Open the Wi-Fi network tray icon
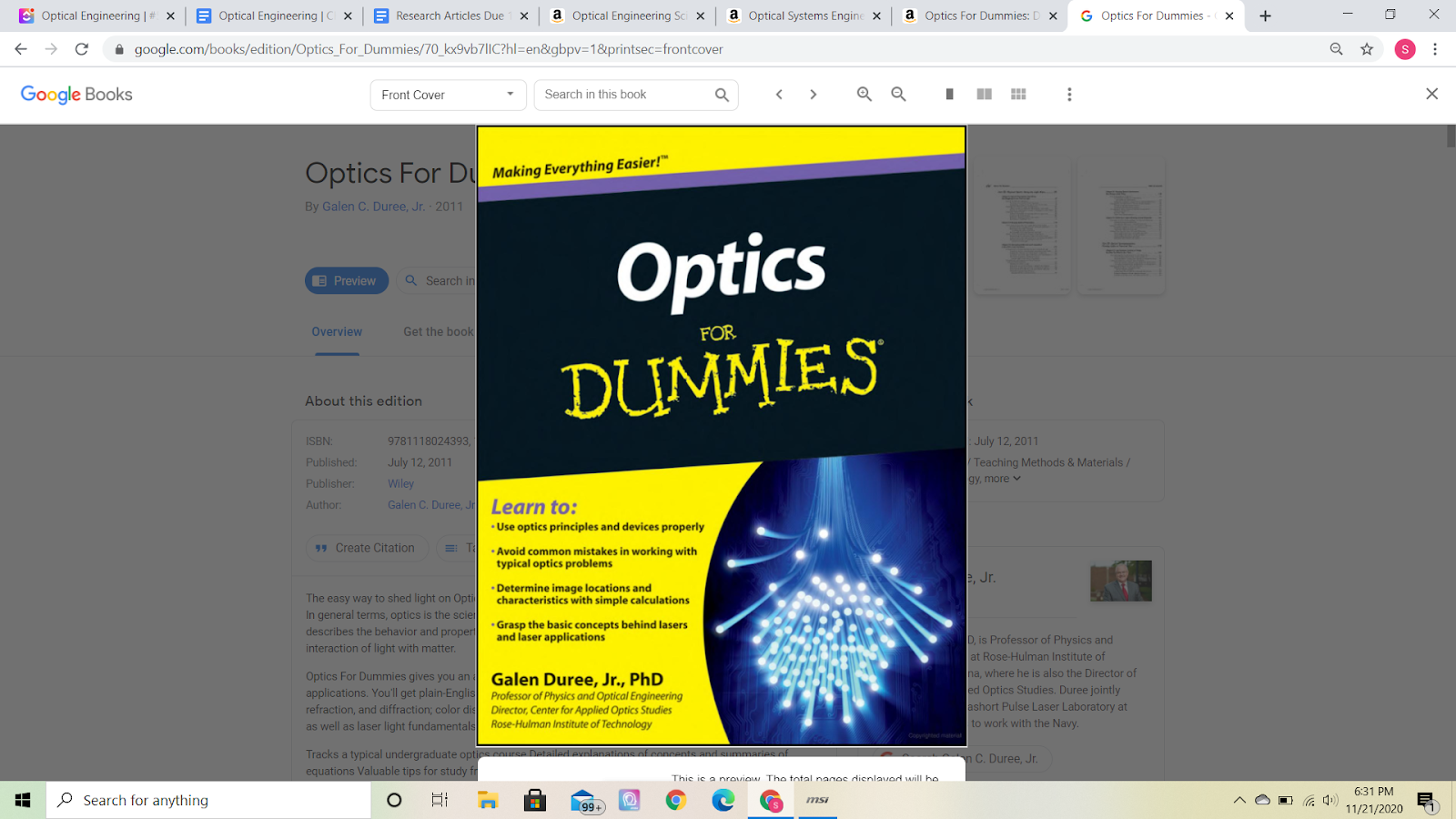Image resolution: width=1456 pixels, height=819 pixels. 1309,801
